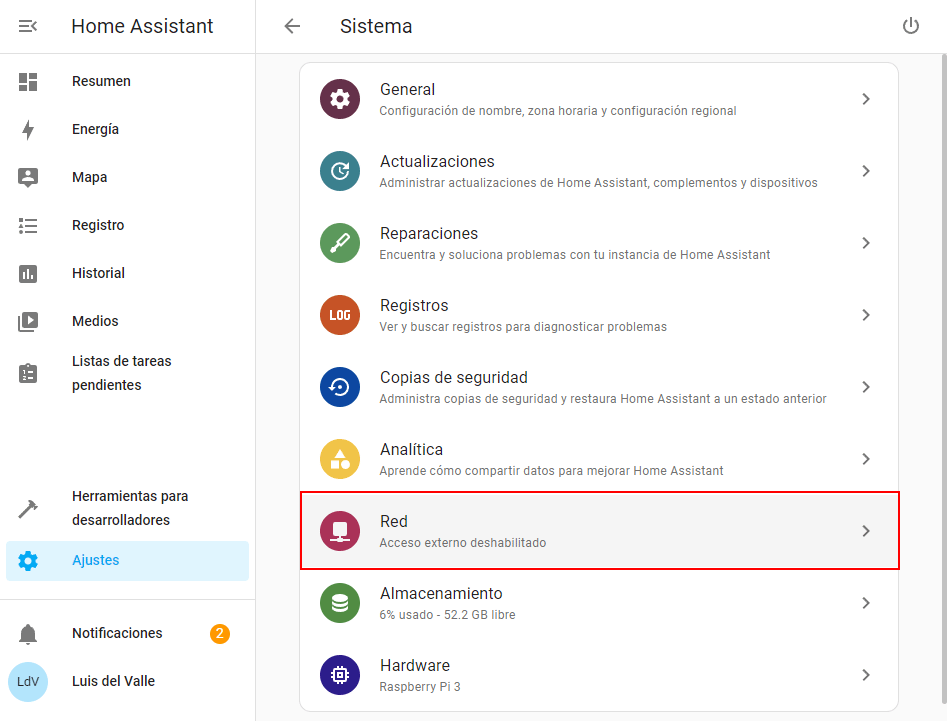Click the Actualizaciones refresh clock icon

pos(340,171)
